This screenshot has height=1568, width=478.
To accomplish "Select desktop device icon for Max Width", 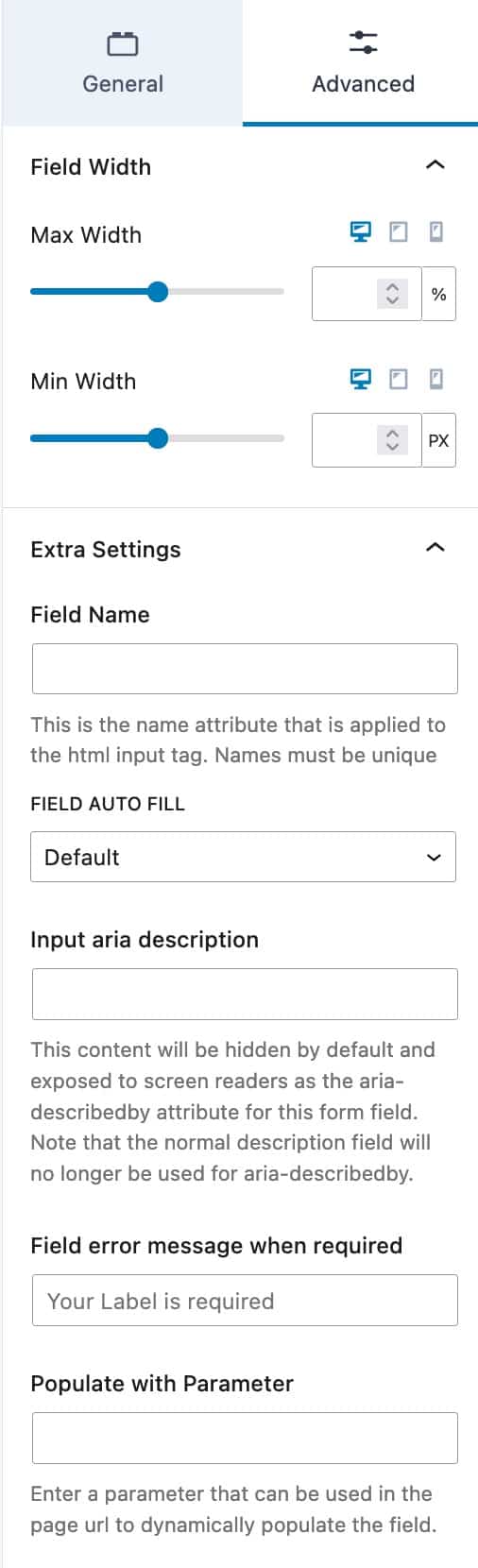I will tap(361, 231).
